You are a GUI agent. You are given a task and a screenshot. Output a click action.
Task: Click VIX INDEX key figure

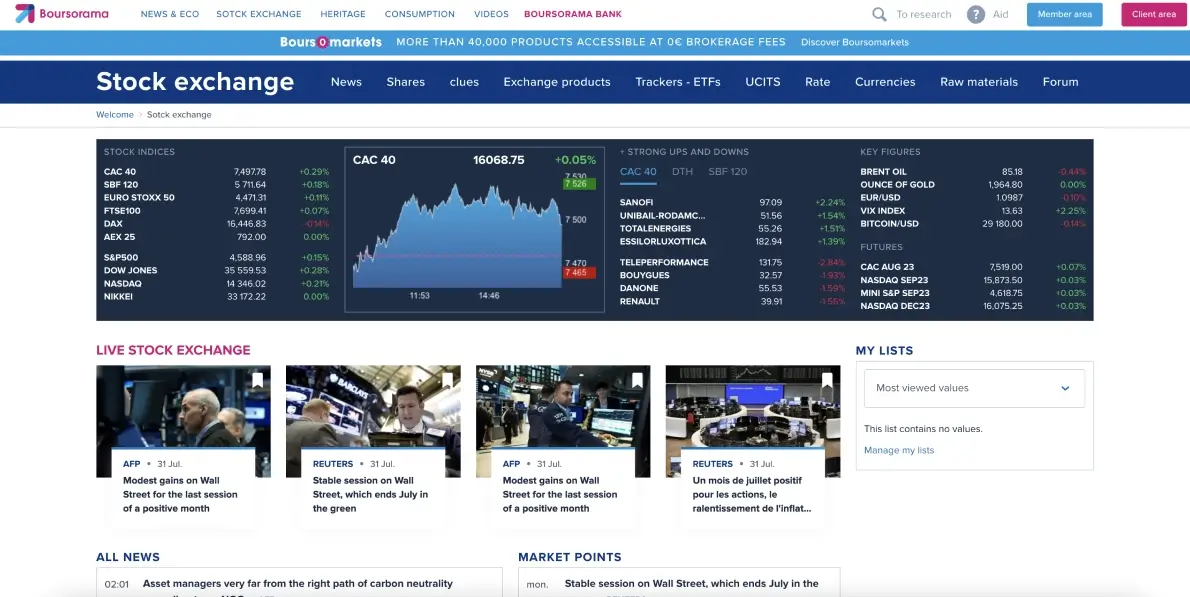(973, 211)
